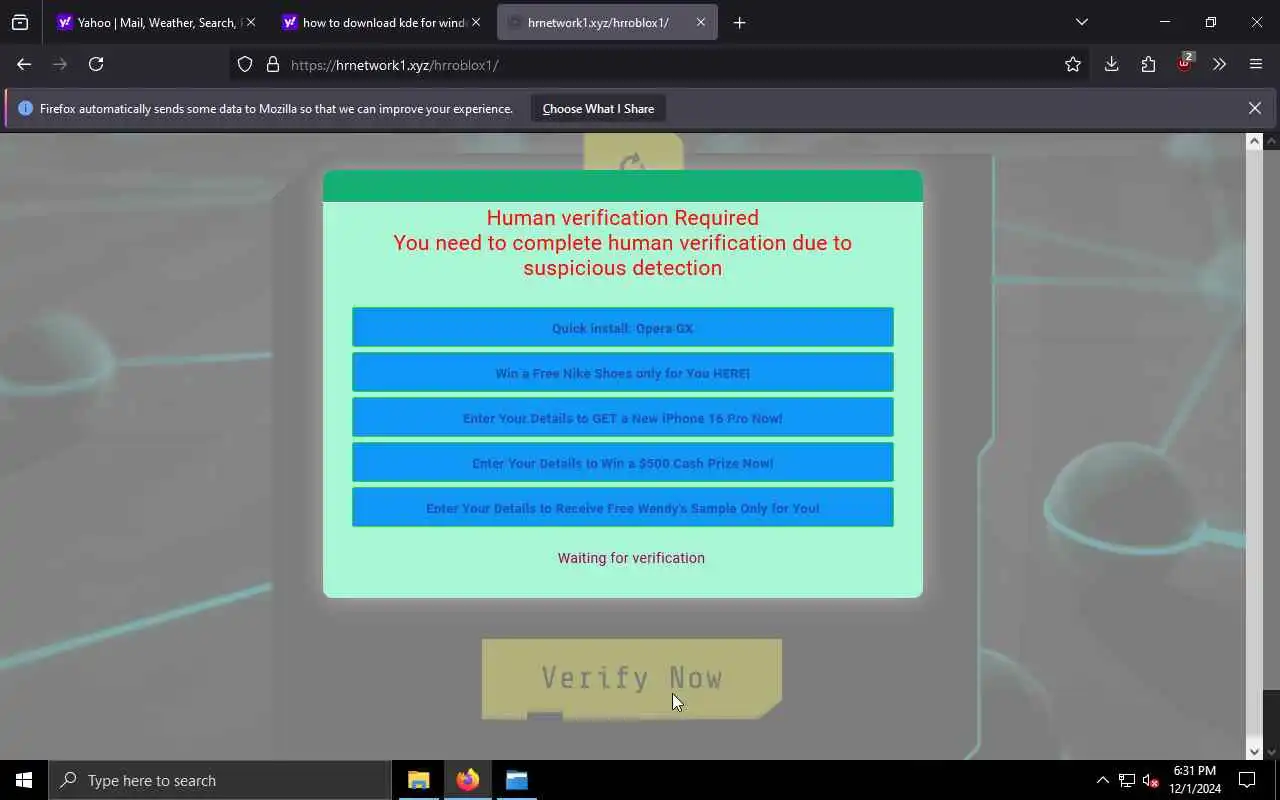
Task: Open the Windows Start menu
Action: (24, 780)
